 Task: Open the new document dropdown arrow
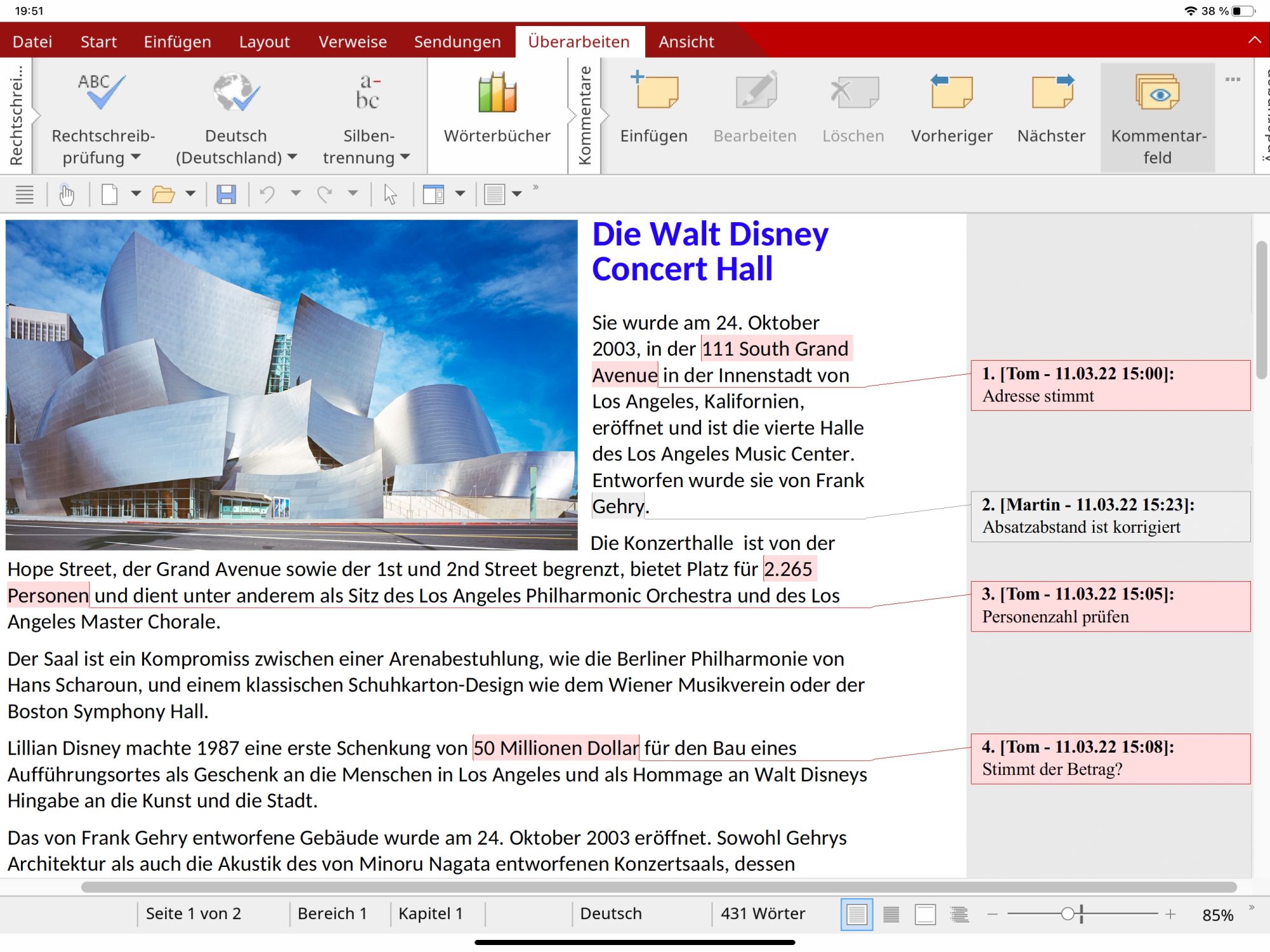(135, 194)
